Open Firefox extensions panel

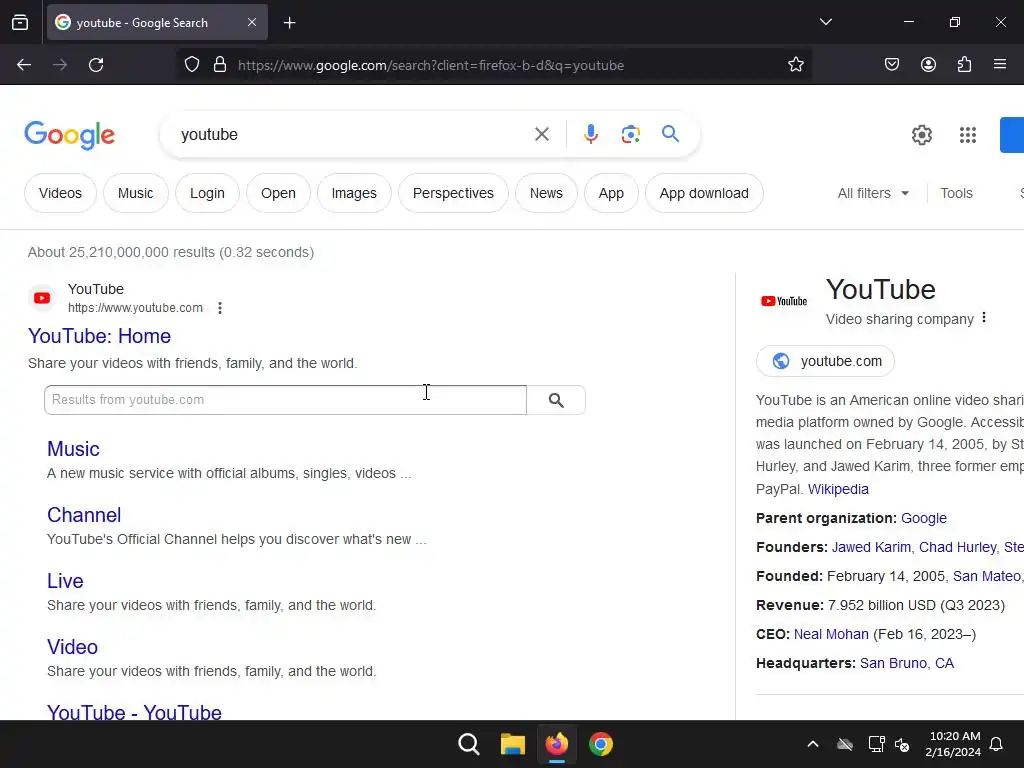coord(964,65)
